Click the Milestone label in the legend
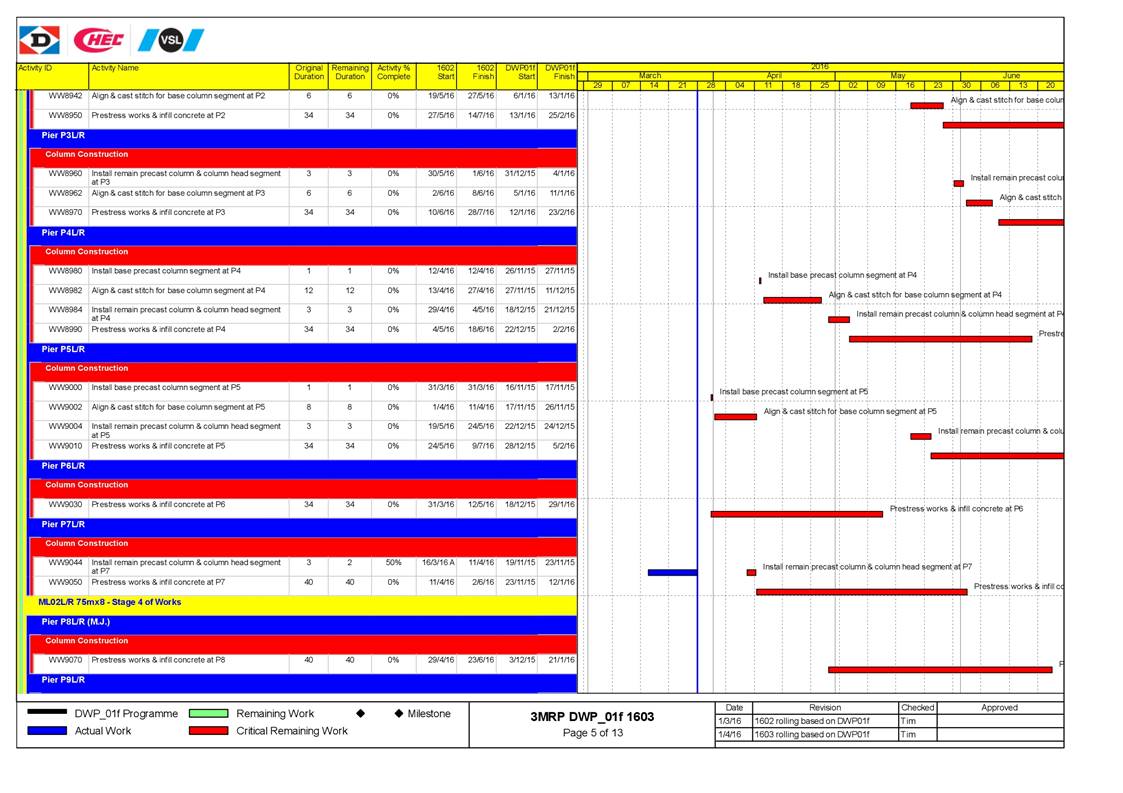 (429, 713)
